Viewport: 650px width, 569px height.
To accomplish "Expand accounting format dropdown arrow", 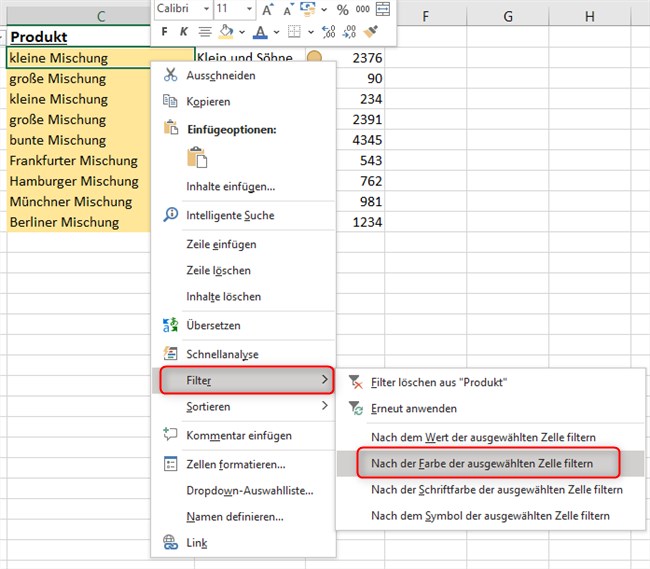I will 324,10.
